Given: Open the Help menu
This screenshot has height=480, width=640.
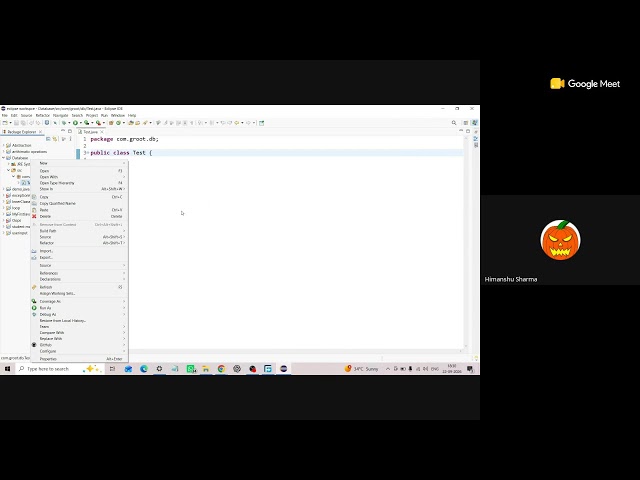Looking at the screenshot, I should [132, 116].
